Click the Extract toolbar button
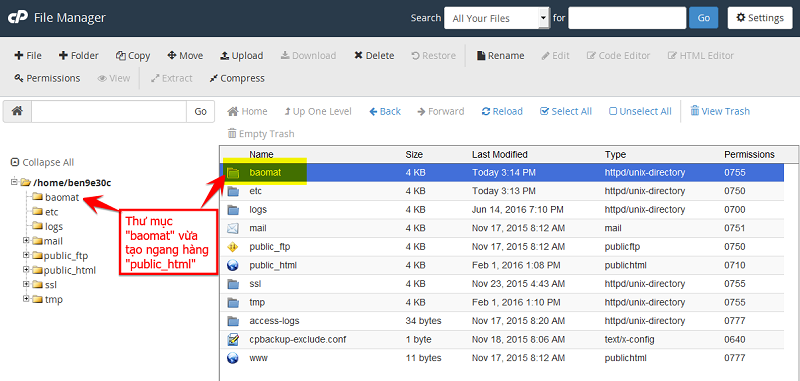The width and height of the screenshot is (800, 381). click(171, 78)
